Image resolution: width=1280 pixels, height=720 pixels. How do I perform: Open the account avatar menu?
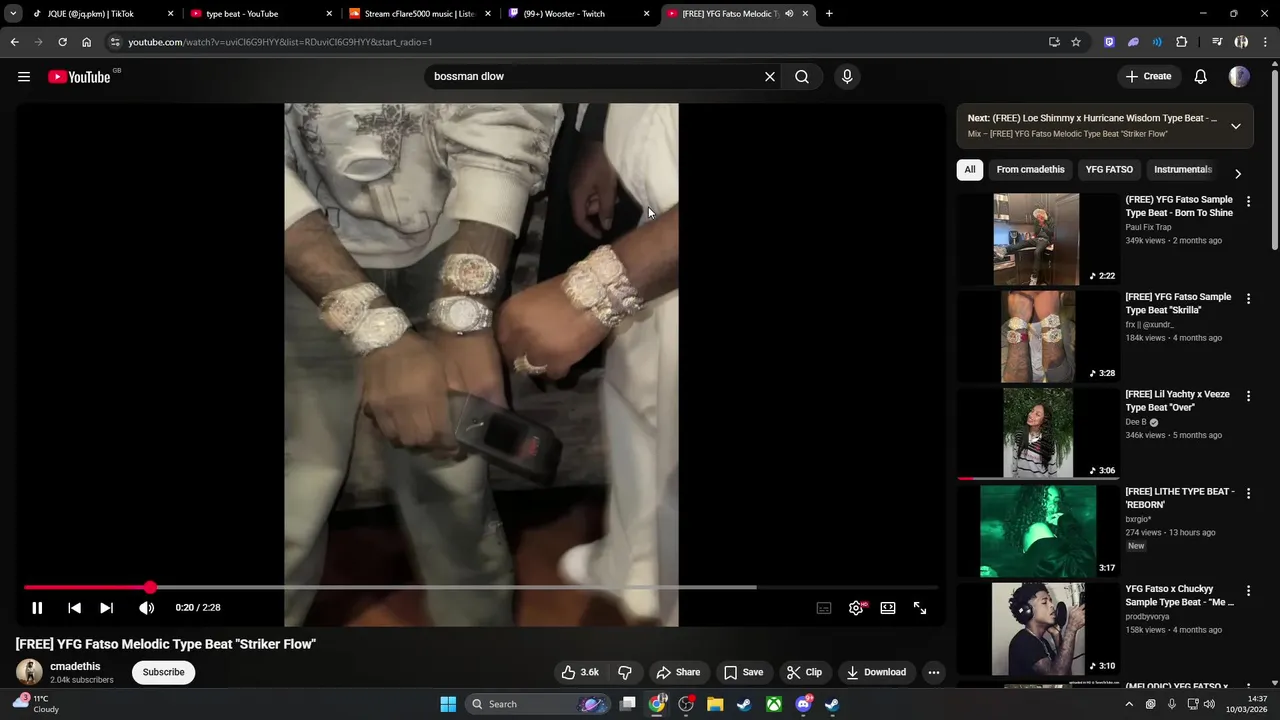(1239, 77)
